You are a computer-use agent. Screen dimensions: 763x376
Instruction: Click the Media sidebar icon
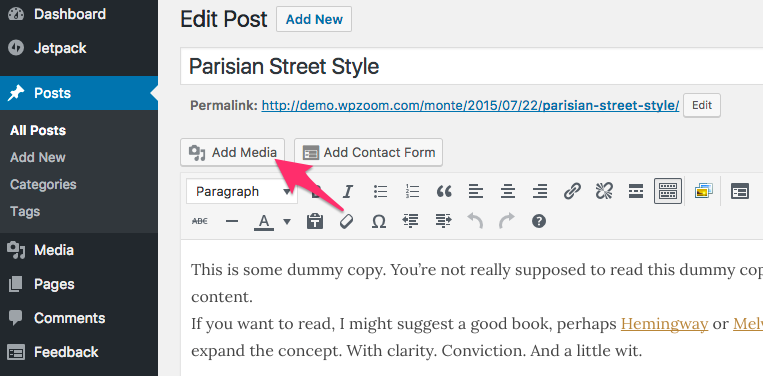pos(16,250)
